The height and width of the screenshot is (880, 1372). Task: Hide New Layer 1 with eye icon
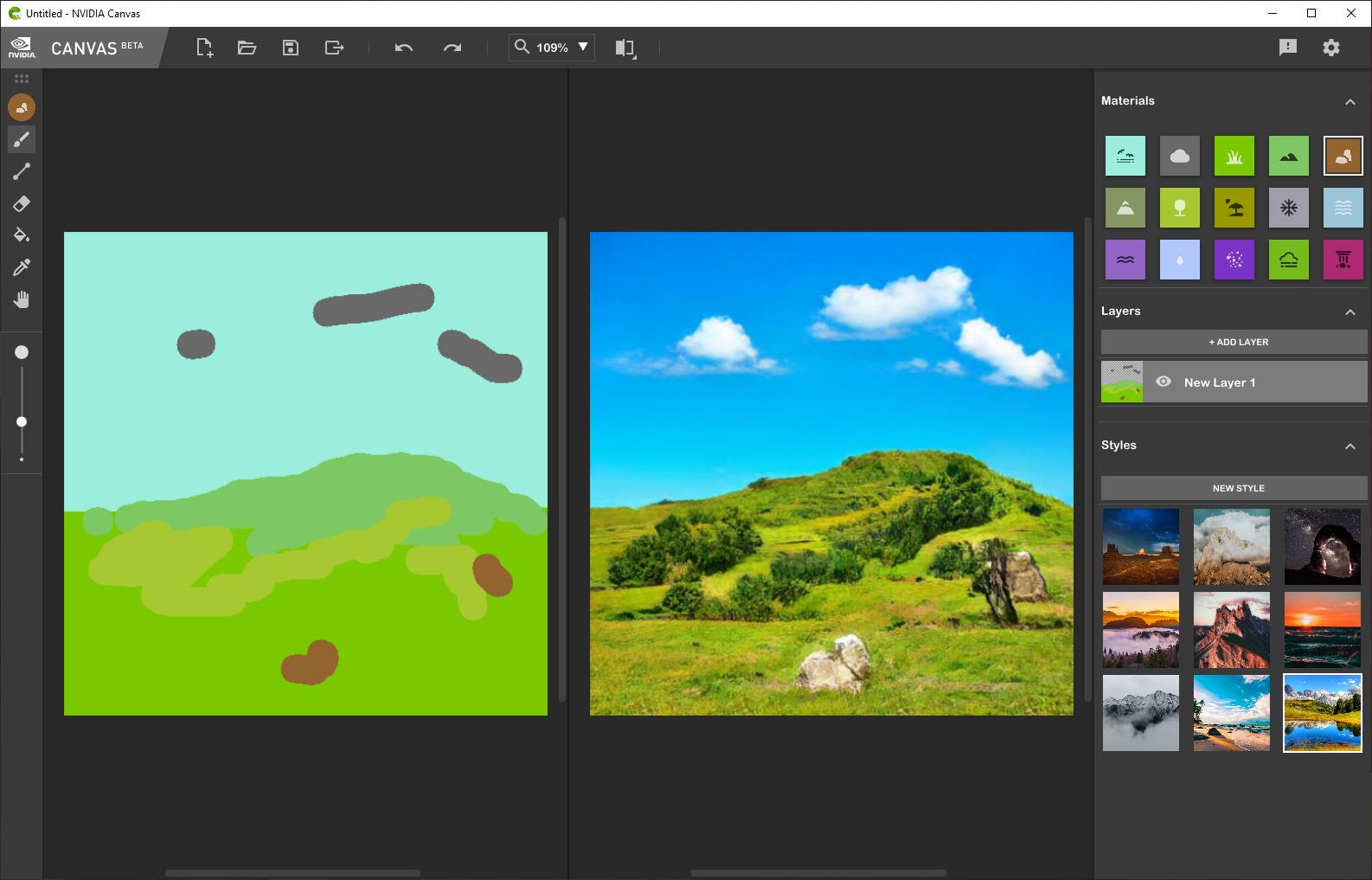[1164, 382]
